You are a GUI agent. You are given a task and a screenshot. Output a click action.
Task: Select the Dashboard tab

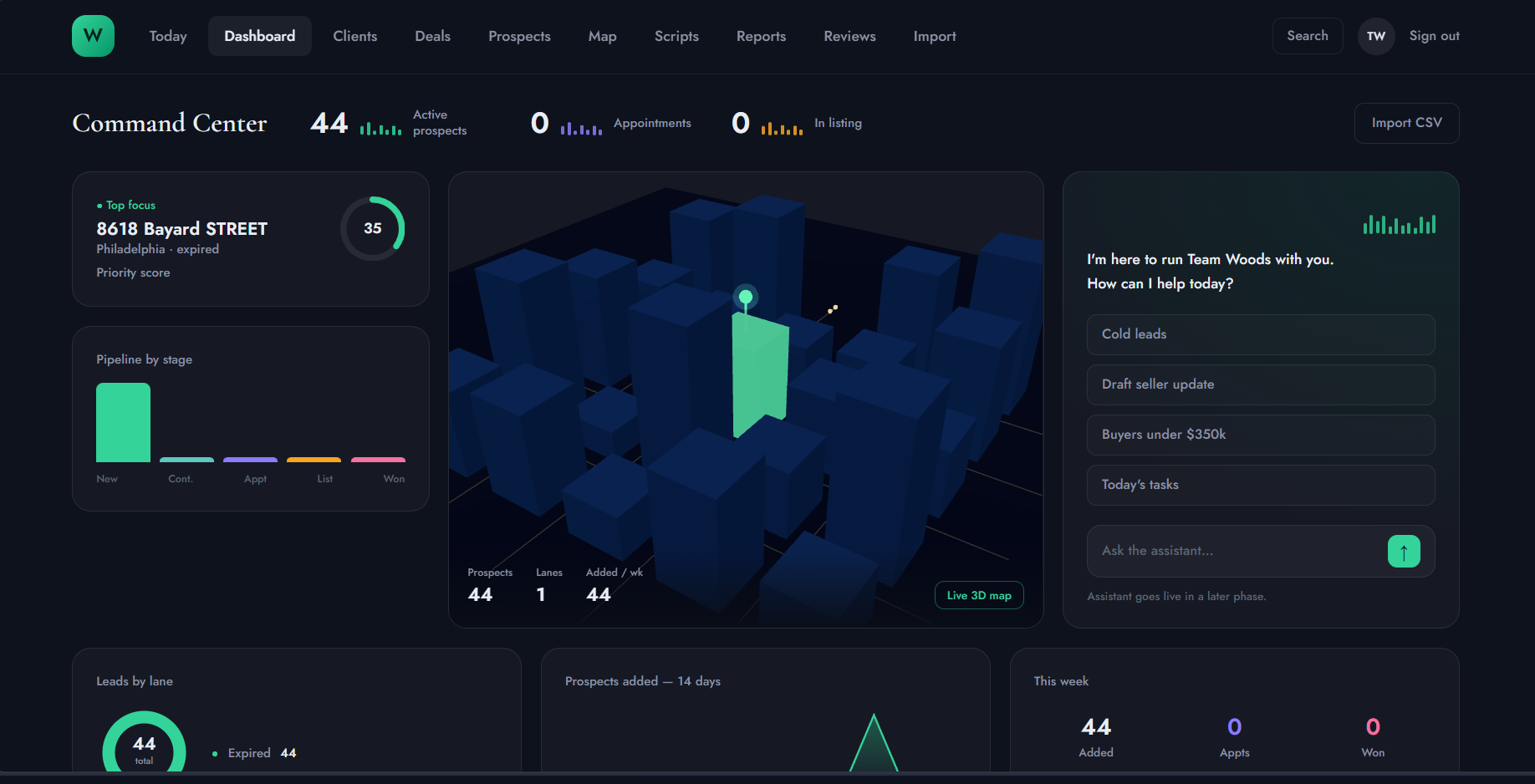260,36
